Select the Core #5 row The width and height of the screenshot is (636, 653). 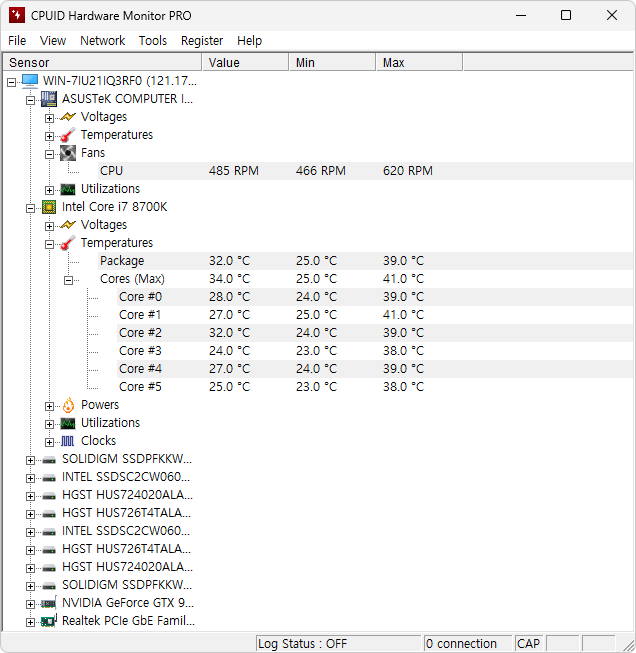pyautogui.click(x=375, y=387)
